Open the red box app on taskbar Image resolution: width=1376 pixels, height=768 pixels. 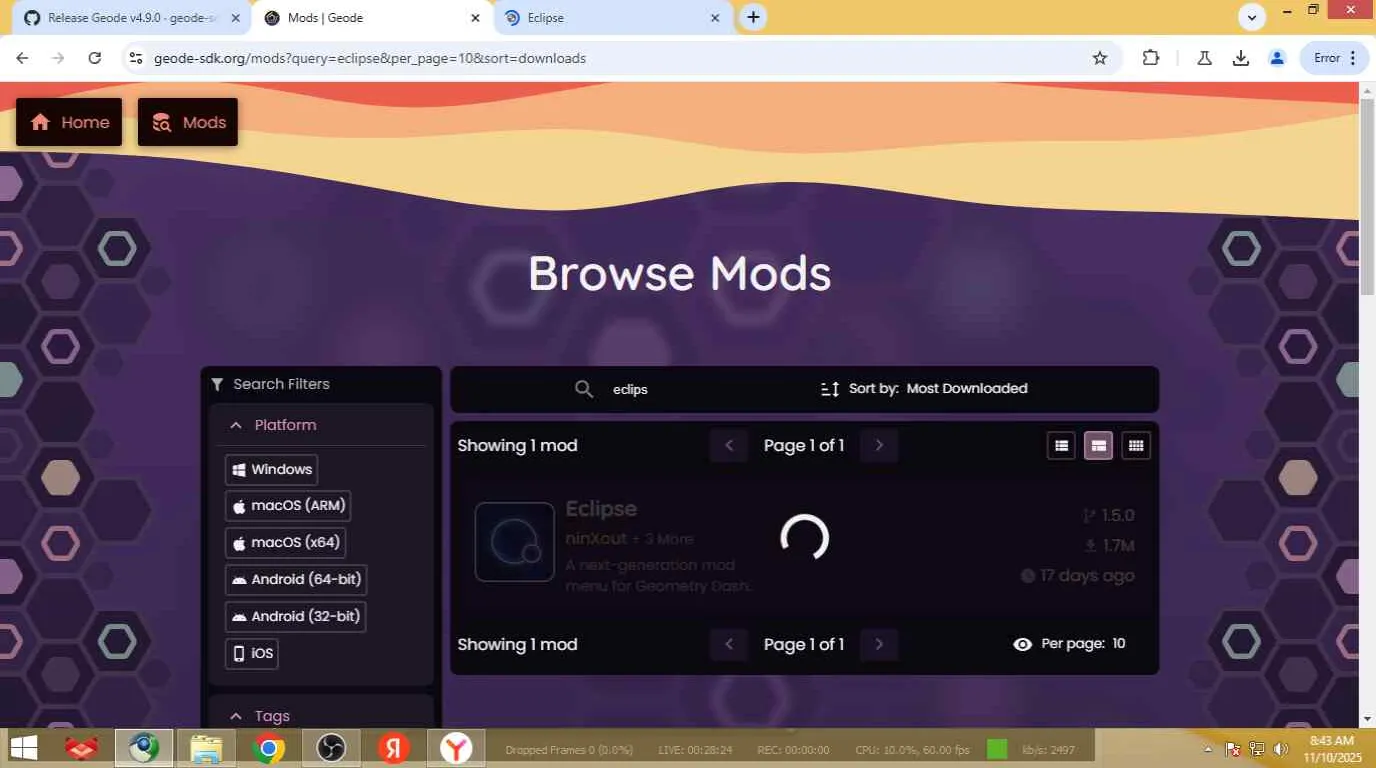[82, 748]
